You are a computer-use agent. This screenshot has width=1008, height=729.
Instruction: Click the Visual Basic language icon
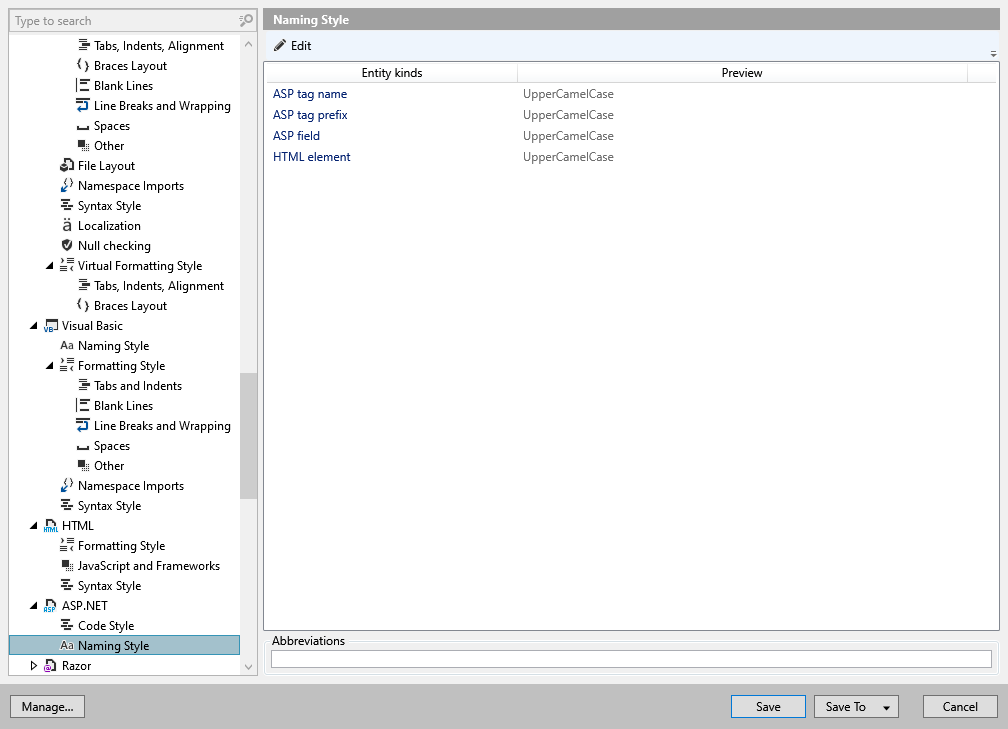51,326
